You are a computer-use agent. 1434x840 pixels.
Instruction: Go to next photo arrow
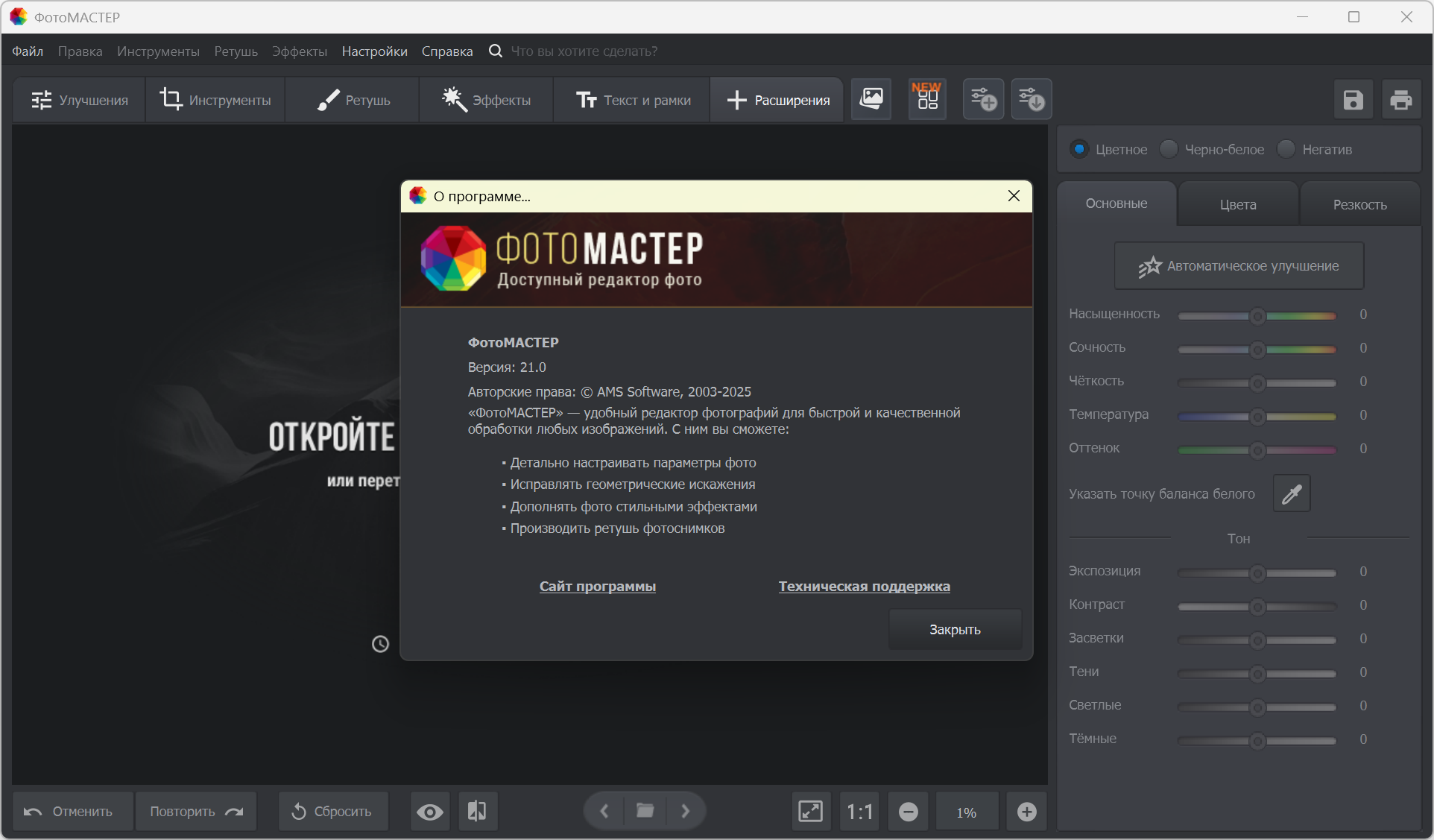pyautogui.click(x=686, y=811)
